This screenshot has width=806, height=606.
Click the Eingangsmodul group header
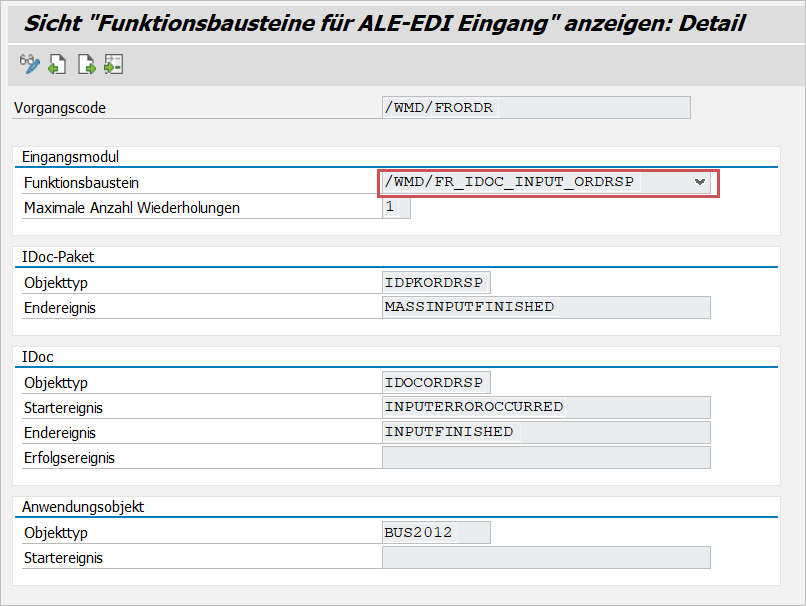point(71,157)
